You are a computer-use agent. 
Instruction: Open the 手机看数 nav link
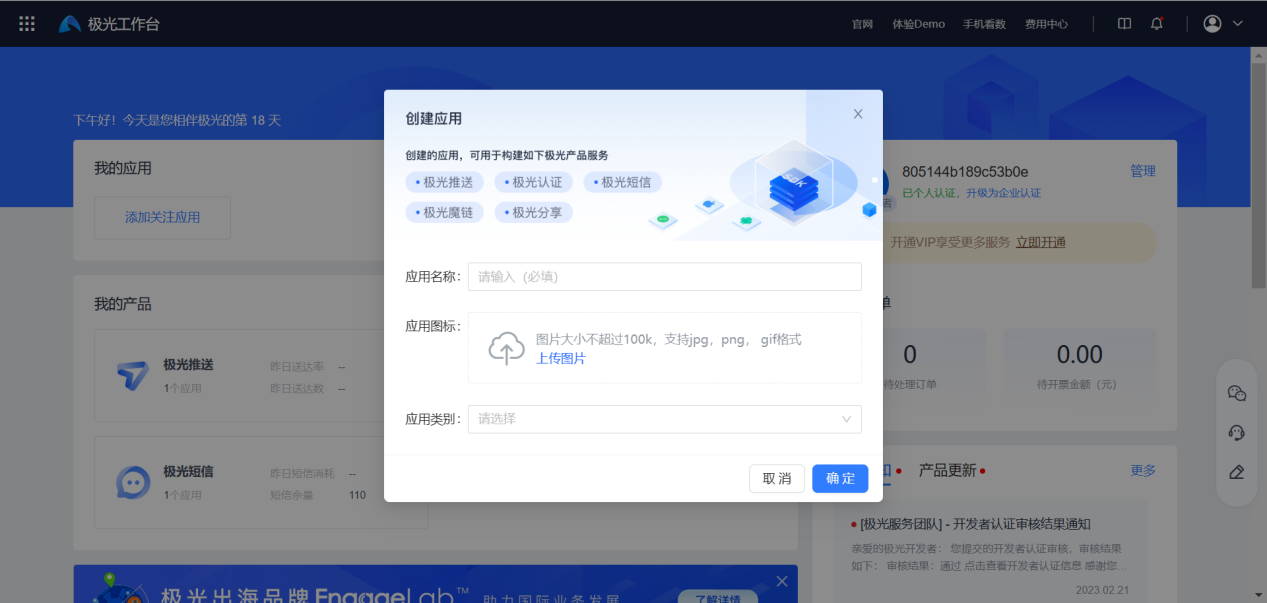pos(984,24)
